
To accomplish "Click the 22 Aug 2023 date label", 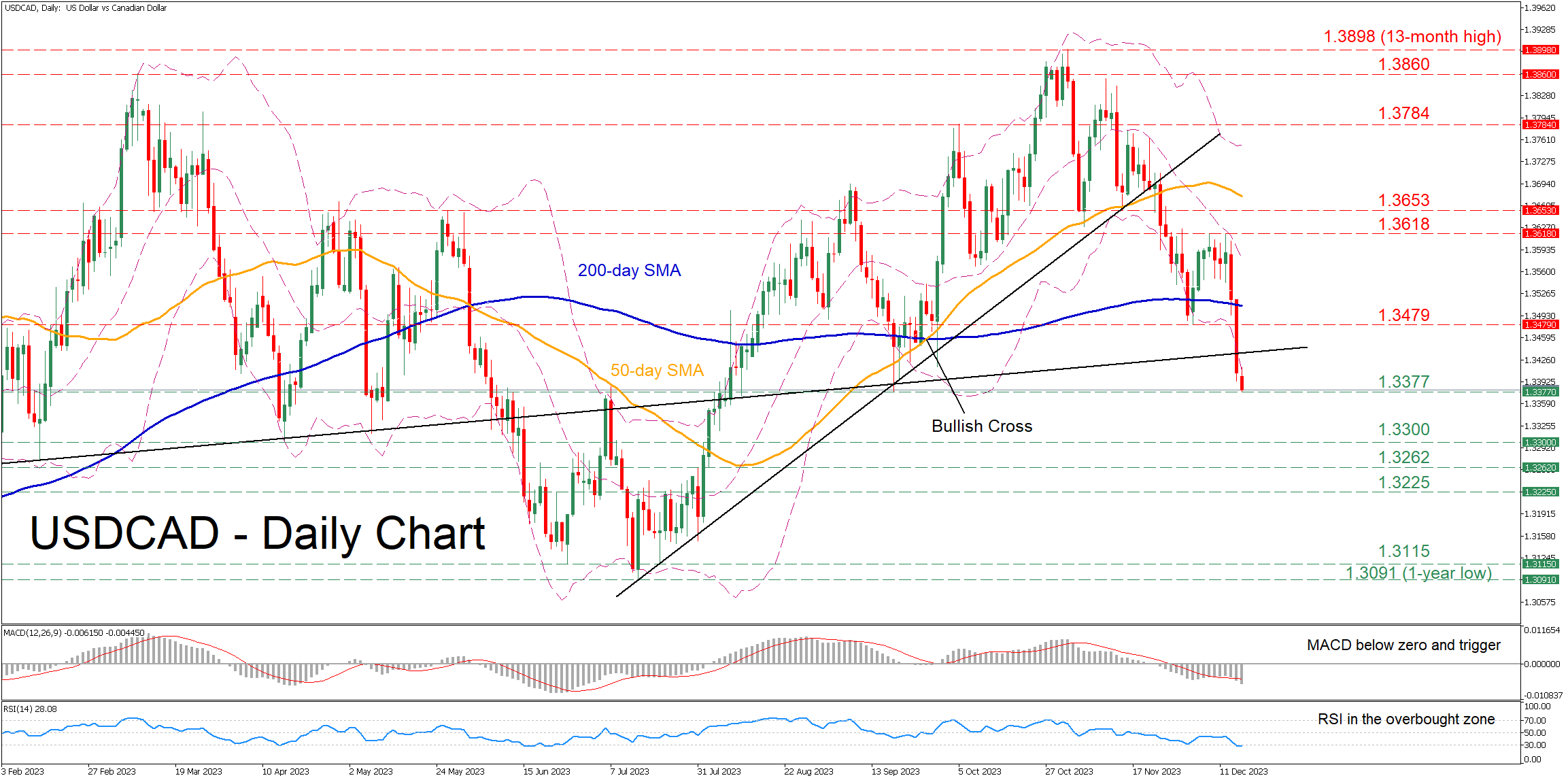I will (808, 772).
